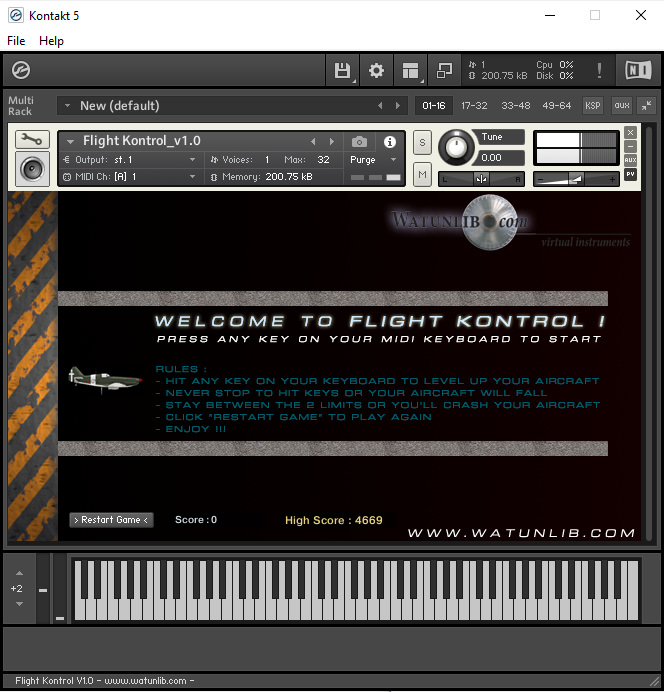Click the rack vertical scrollbar
The image size is (664, 692).
pyautogui.click(x=649, y=333)
